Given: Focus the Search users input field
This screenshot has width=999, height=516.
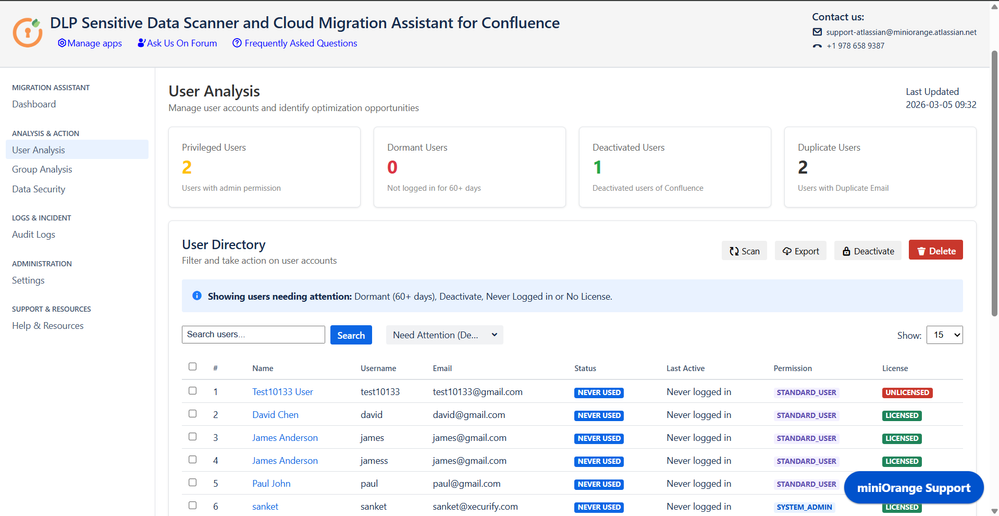Looking at the screenshot, I should [x=253, y=335].
